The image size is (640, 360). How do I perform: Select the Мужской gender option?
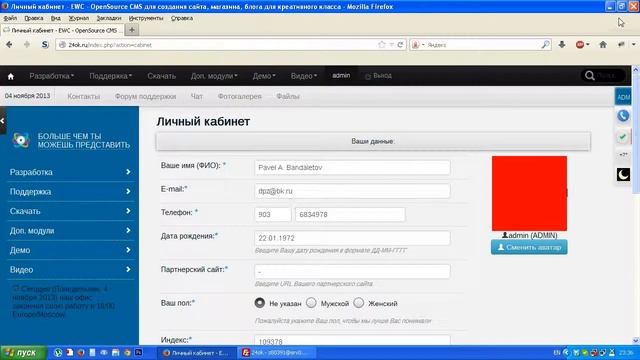311,303
